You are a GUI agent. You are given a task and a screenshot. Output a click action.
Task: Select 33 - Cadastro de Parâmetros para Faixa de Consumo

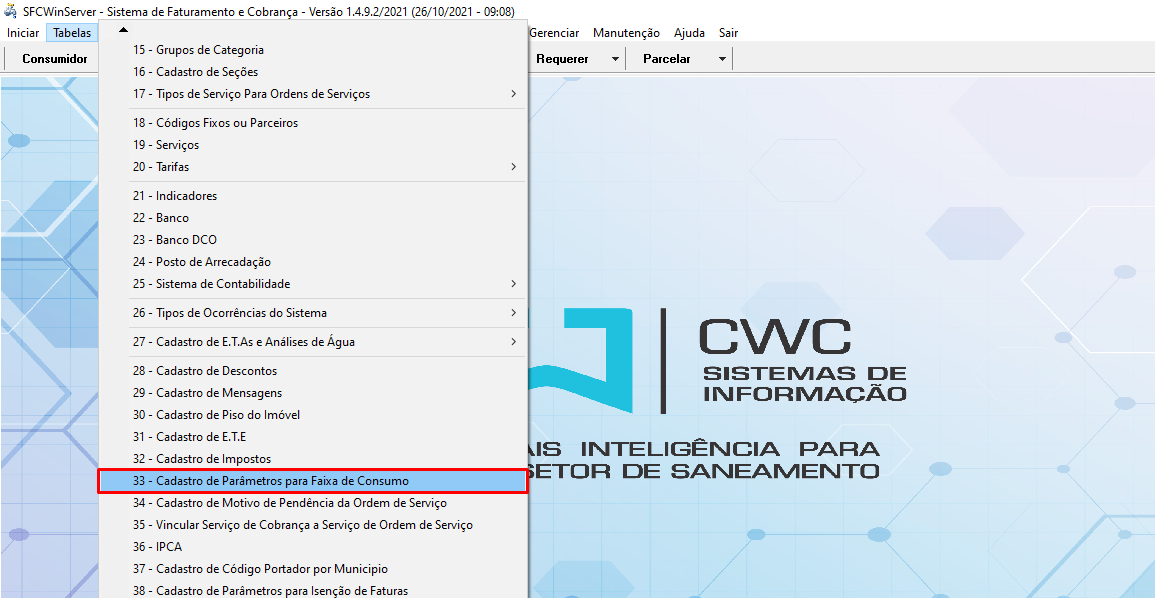(x=271, y=481)
